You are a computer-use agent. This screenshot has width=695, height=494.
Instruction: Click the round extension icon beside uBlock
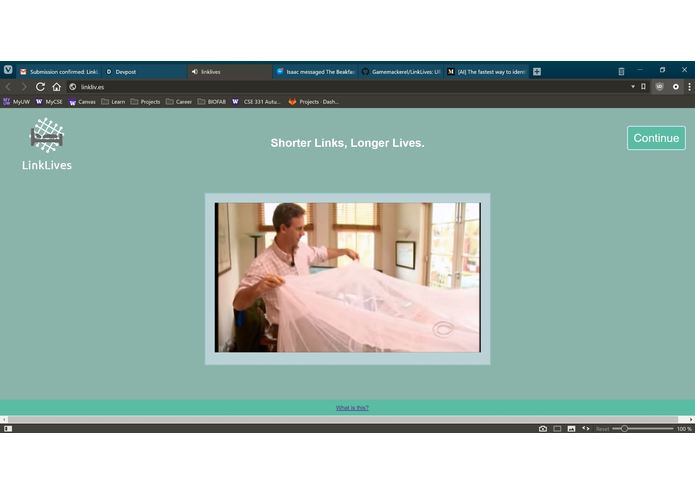click(x=675, y=87)
